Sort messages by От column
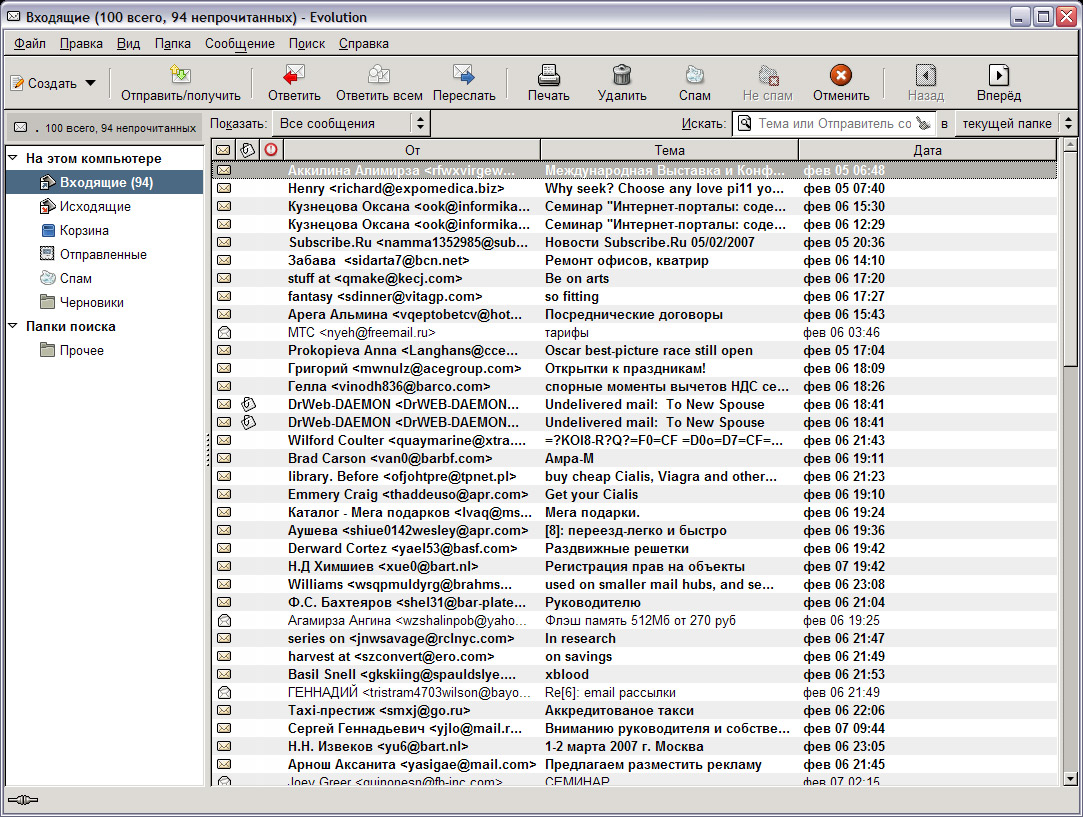This screenshot has height=817, width=1083. [412, 150]
